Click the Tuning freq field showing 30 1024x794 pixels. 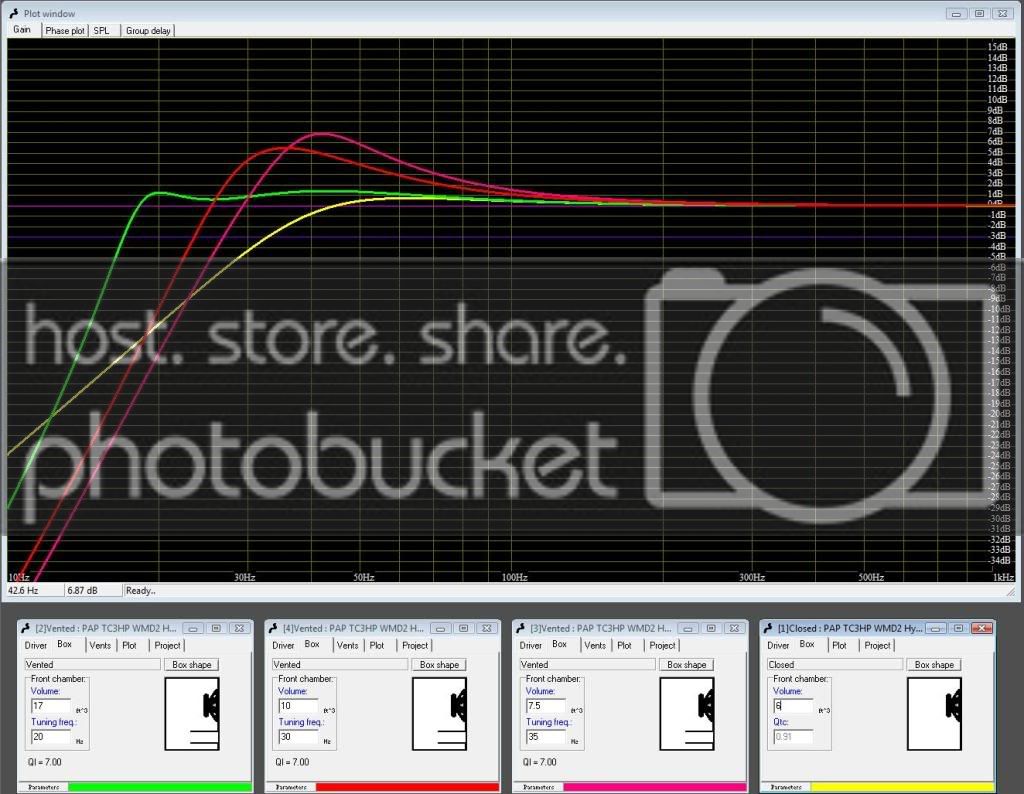[x=298, y=737]
